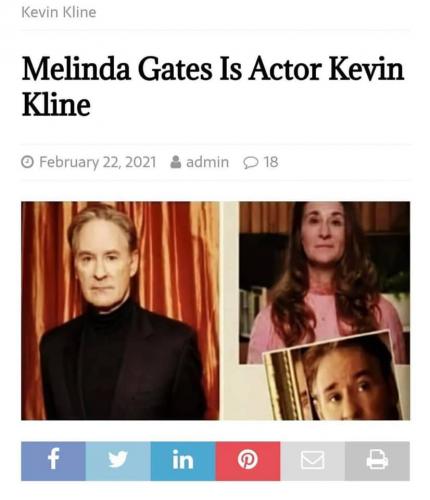The width and height of the screenshot is (430, 500).
Task: Send the article by email envelope icon
Action: pyautogui.click(x=312, y=461)
